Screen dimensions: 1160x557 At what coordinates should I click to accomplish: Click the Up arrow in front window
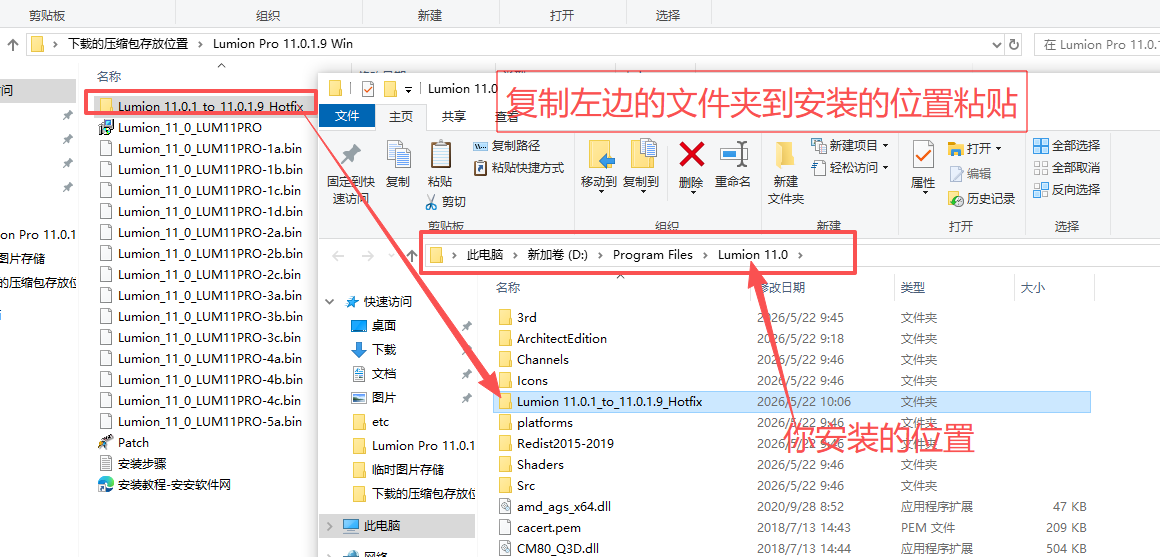pyautogui.click(x=413, y=256)
